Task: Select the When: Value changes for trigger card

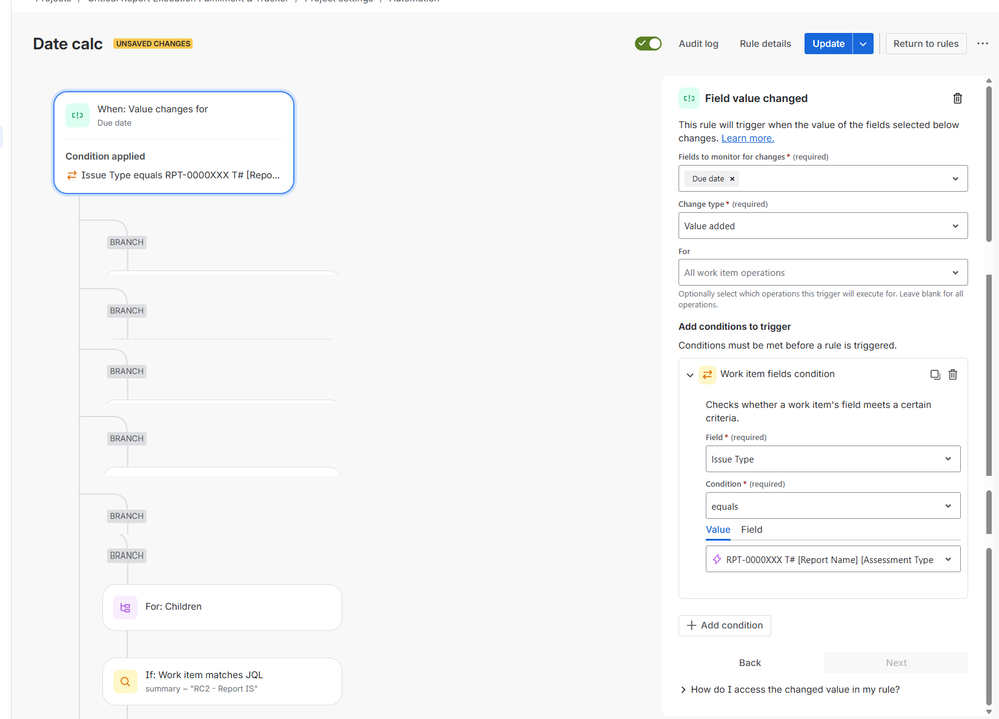Action: pos(173,142)
